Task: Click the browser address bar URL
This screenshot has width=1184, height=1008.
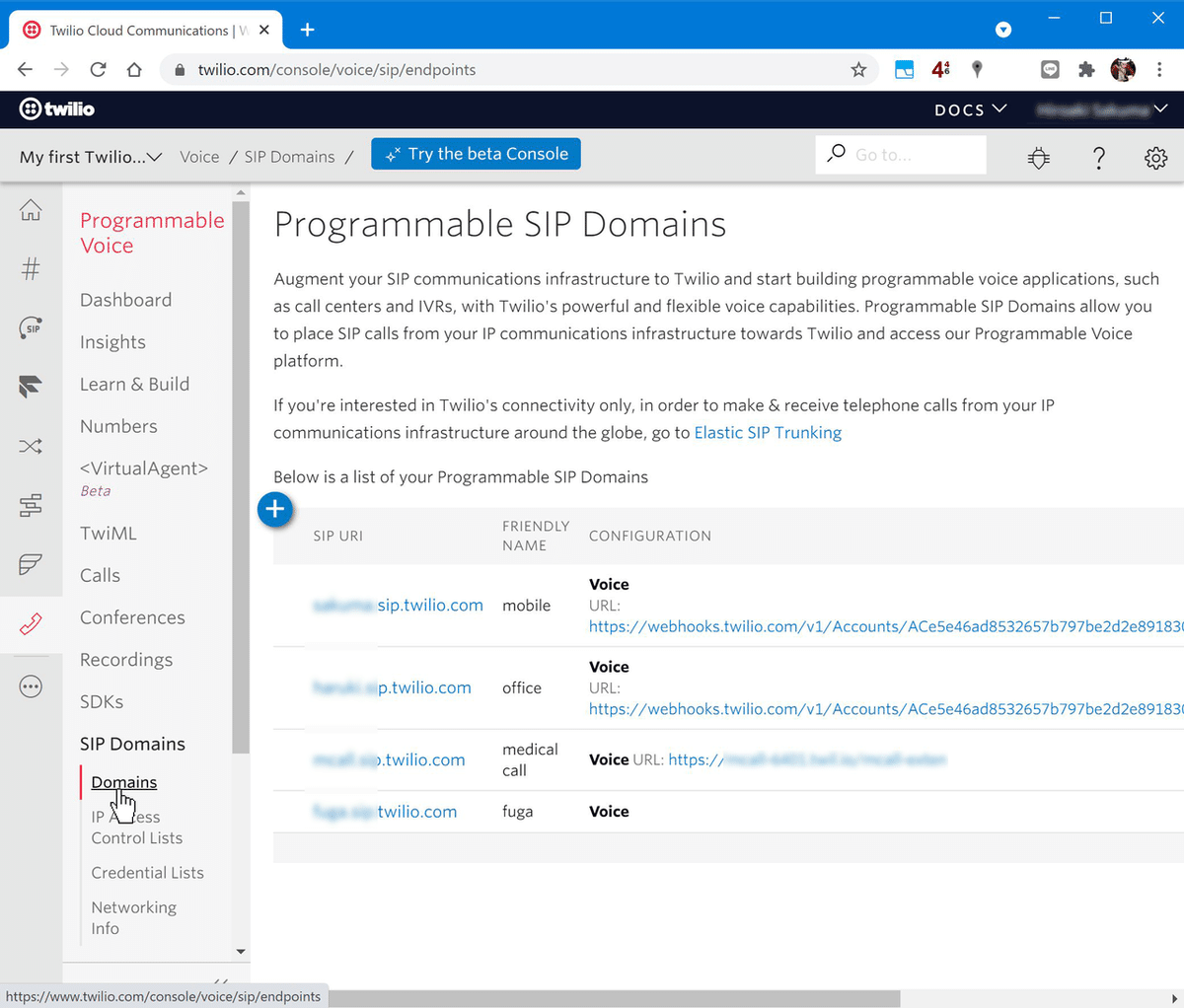Action: [x=336, y=70]
